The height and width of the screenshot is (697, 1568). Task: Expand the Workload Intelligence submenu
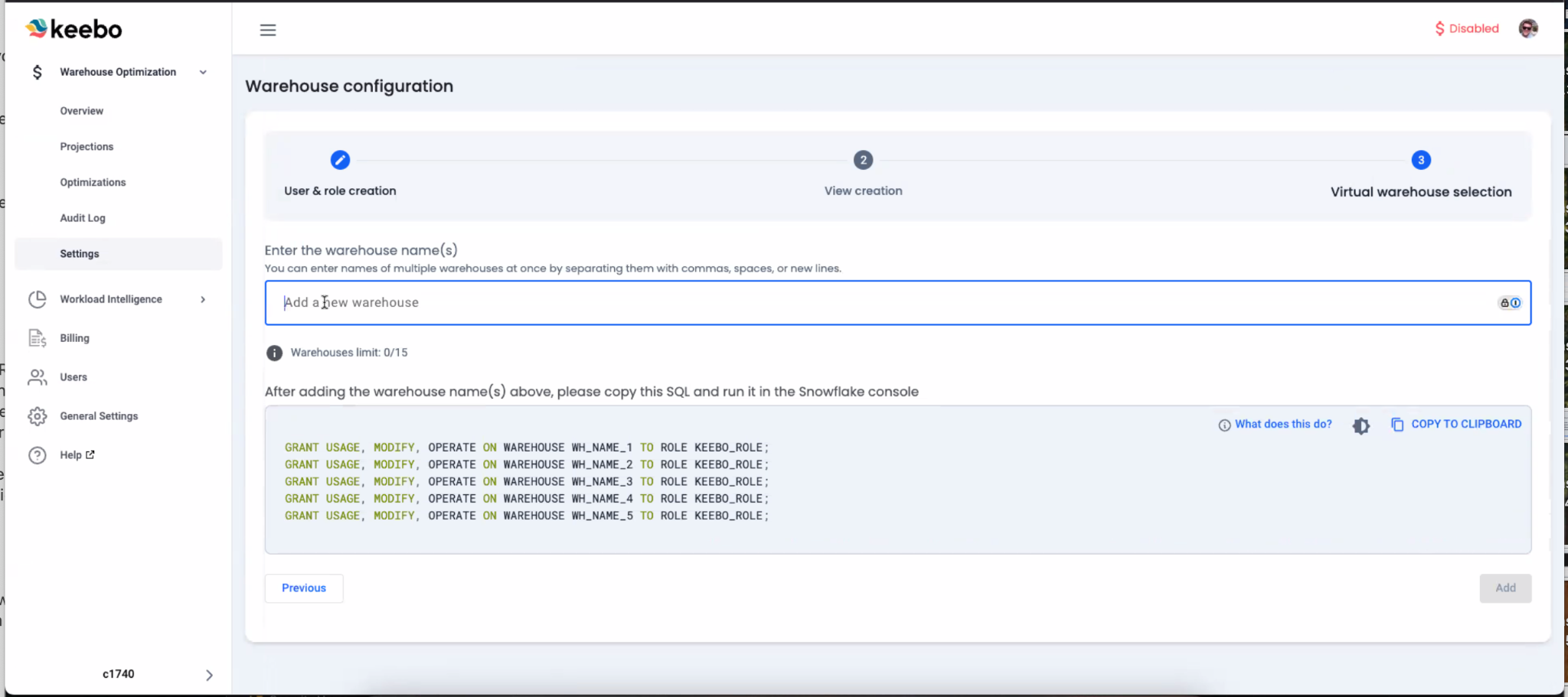point(203,299)
